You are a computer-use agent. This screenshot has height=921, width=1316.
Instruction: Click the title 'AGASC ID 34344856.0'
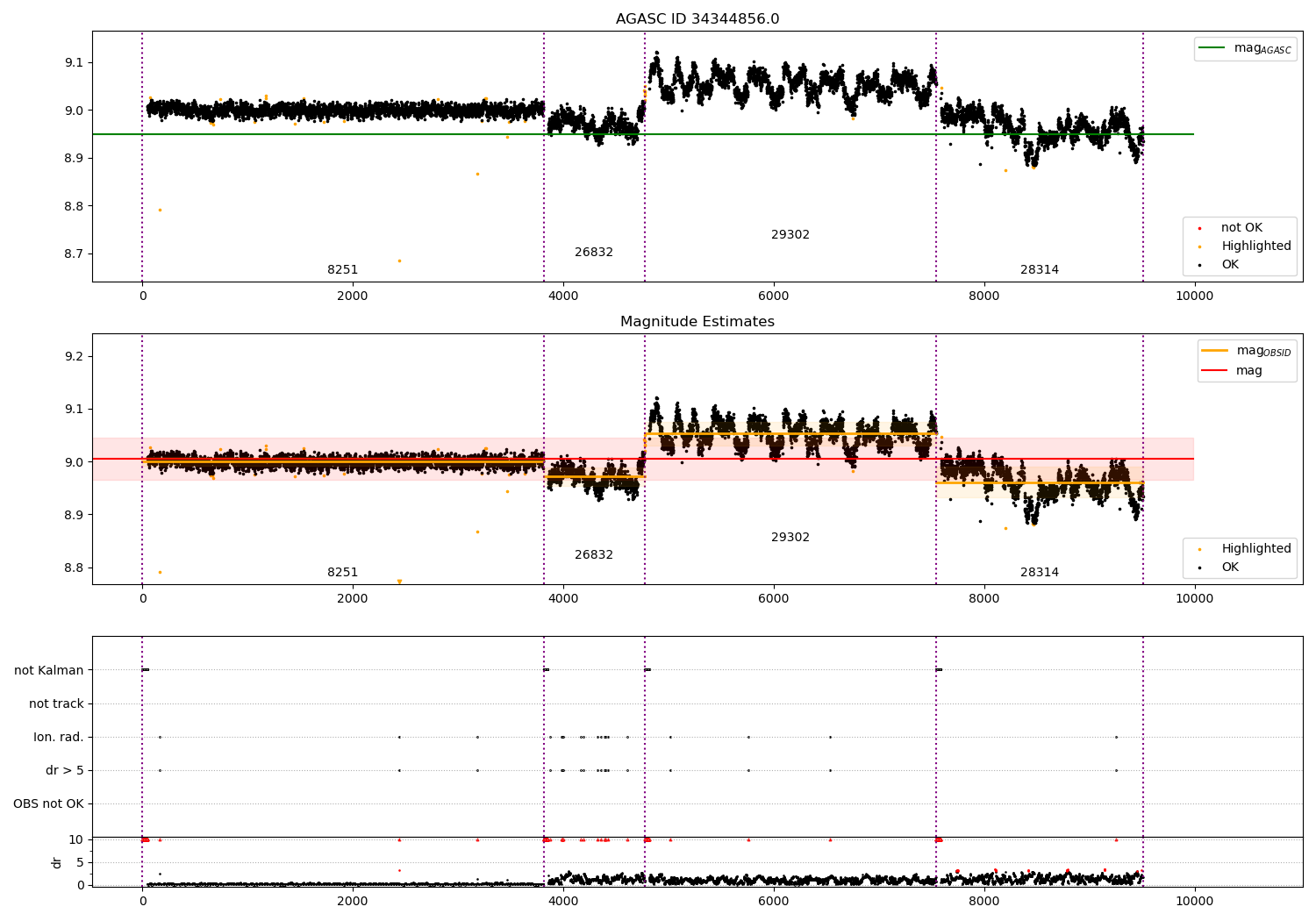[x=697, y=19]
